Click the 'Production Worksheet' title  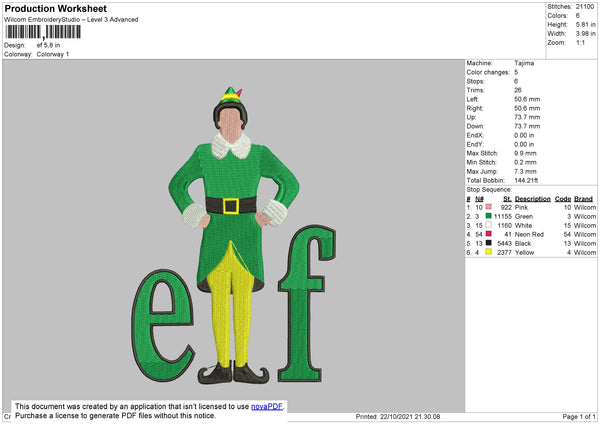click(x=55, y=8)
